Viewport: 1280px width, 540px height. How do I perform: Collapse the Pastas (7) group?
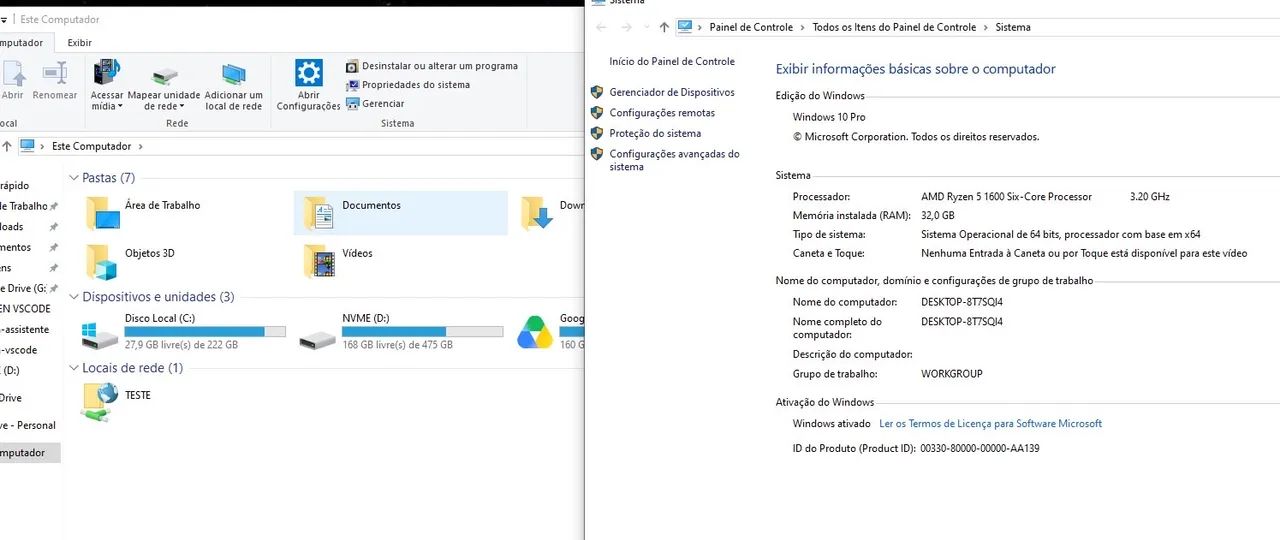(x=74, y=178)
